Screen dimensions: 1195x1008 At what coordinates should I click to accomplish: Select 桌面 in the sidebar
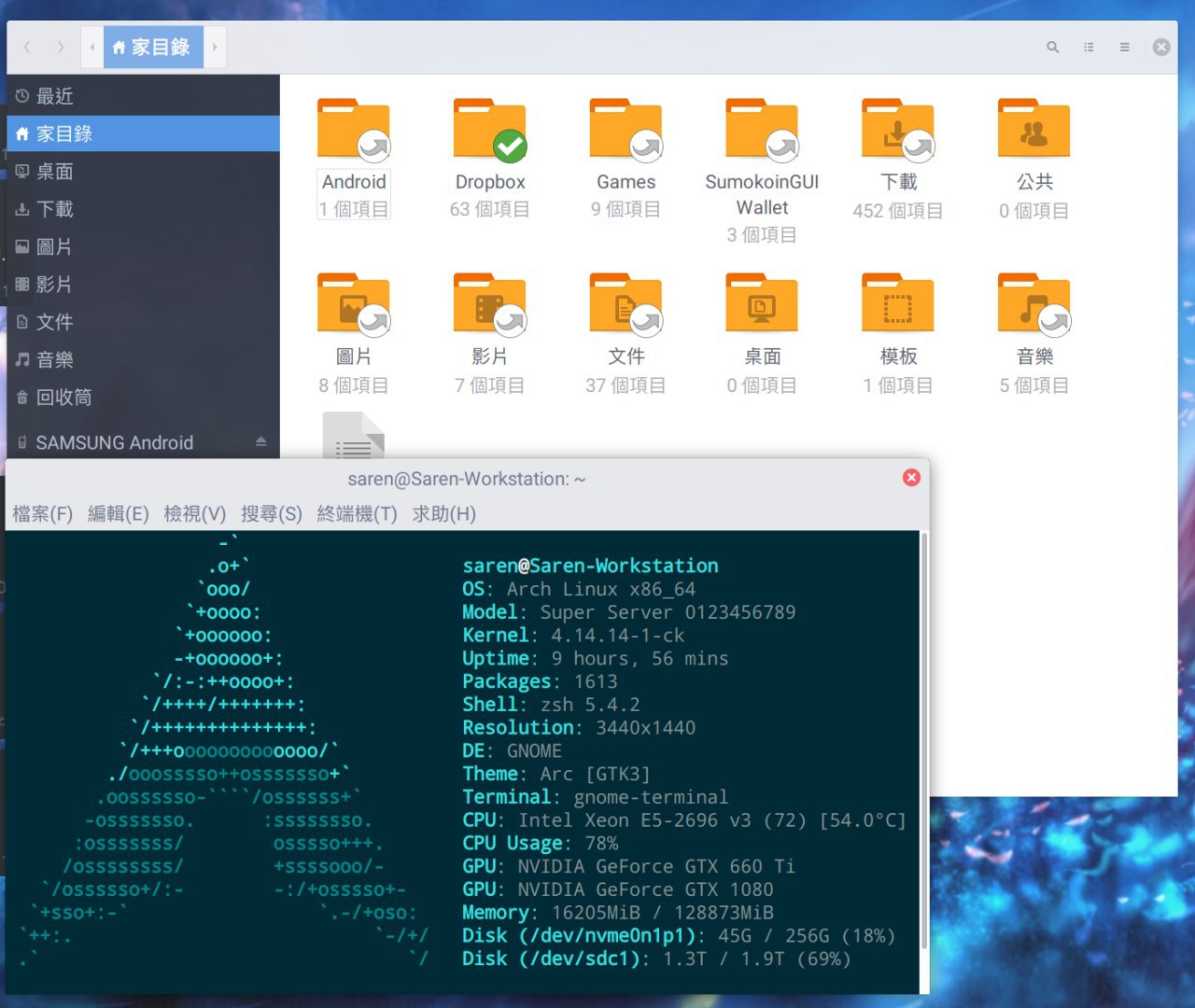pyautogui.click(x=143, y=172)
